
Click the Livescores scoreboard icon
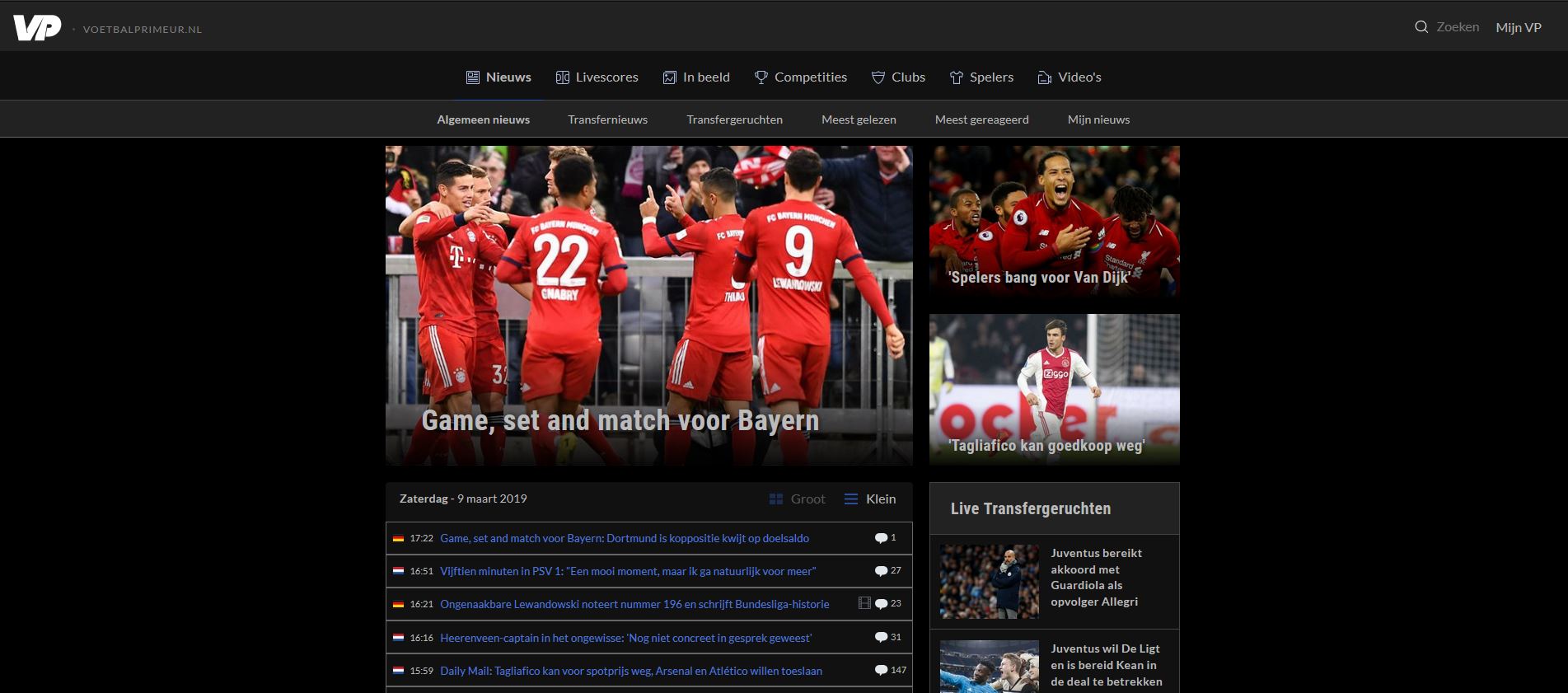pyautogui.click(x=563, y=77)
